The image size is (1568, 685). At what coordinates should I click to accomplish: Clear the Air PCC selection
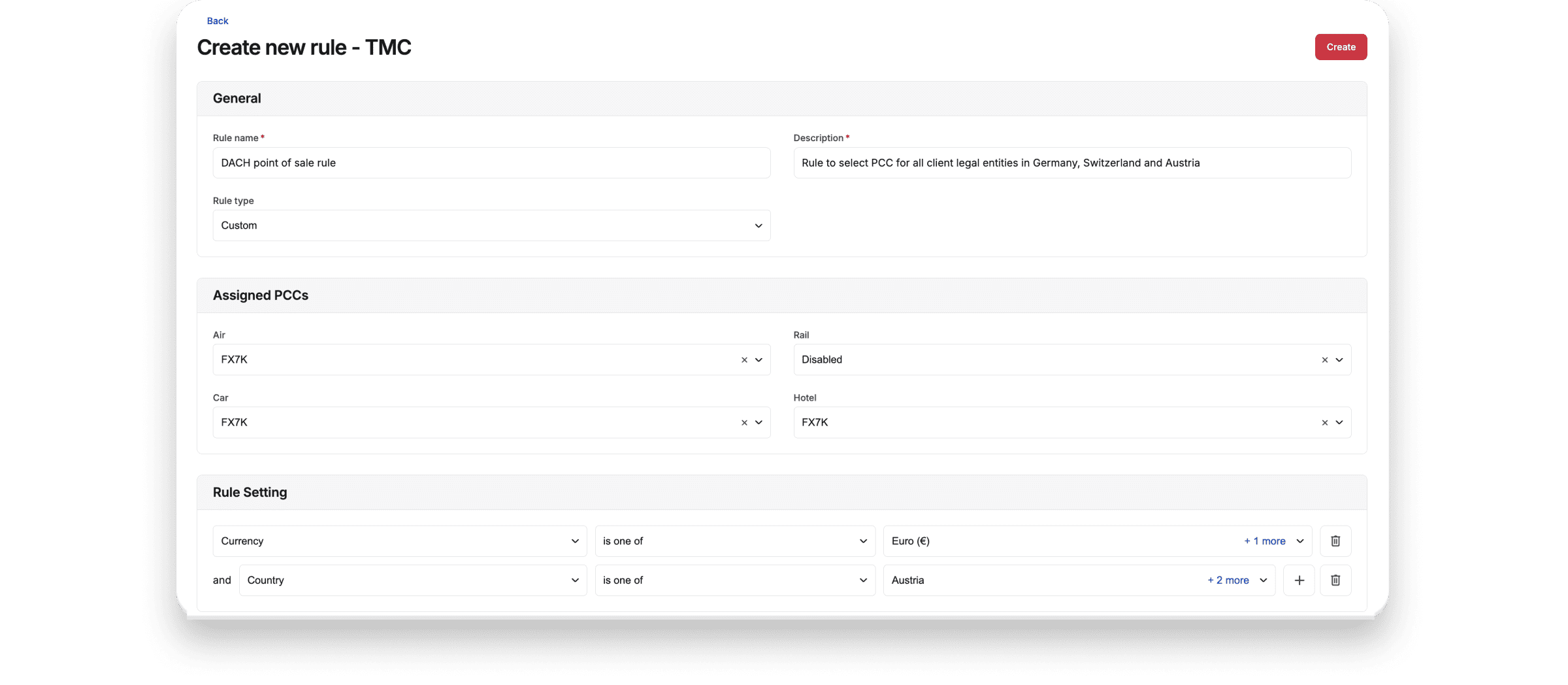(744, 360)
